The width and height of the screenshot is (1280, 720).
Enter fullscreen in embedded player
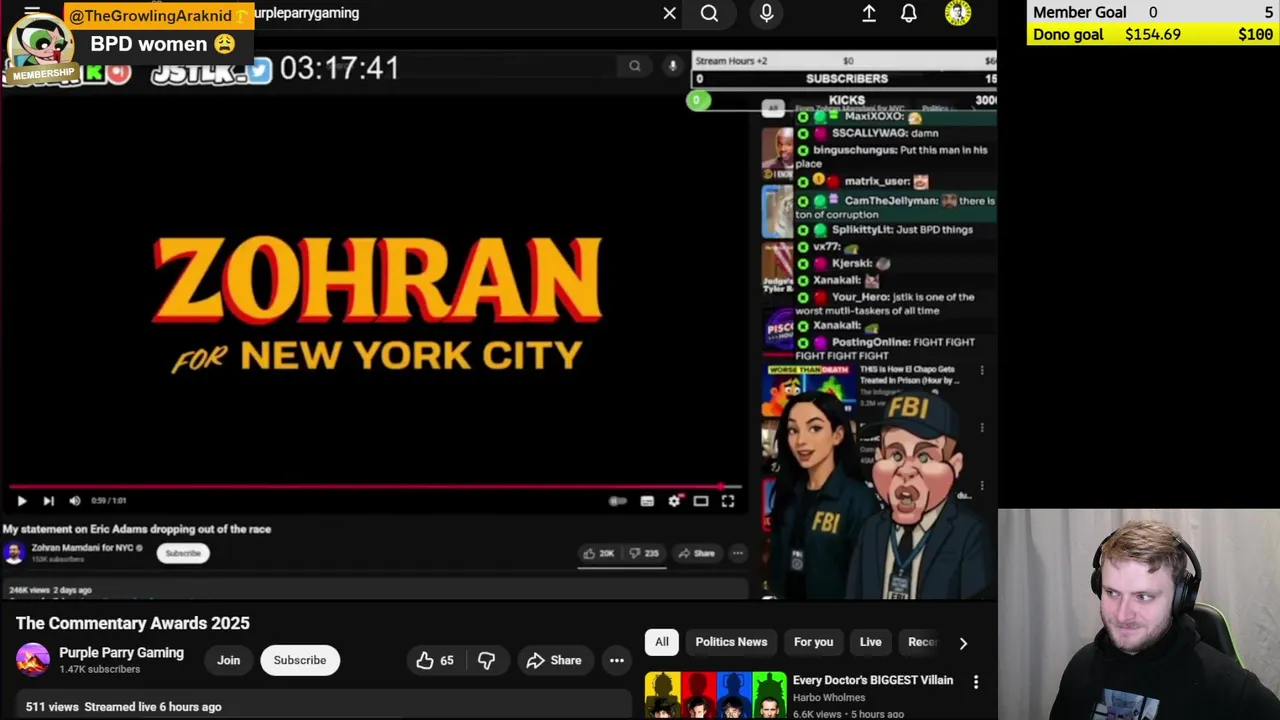[x=728, y=501]
